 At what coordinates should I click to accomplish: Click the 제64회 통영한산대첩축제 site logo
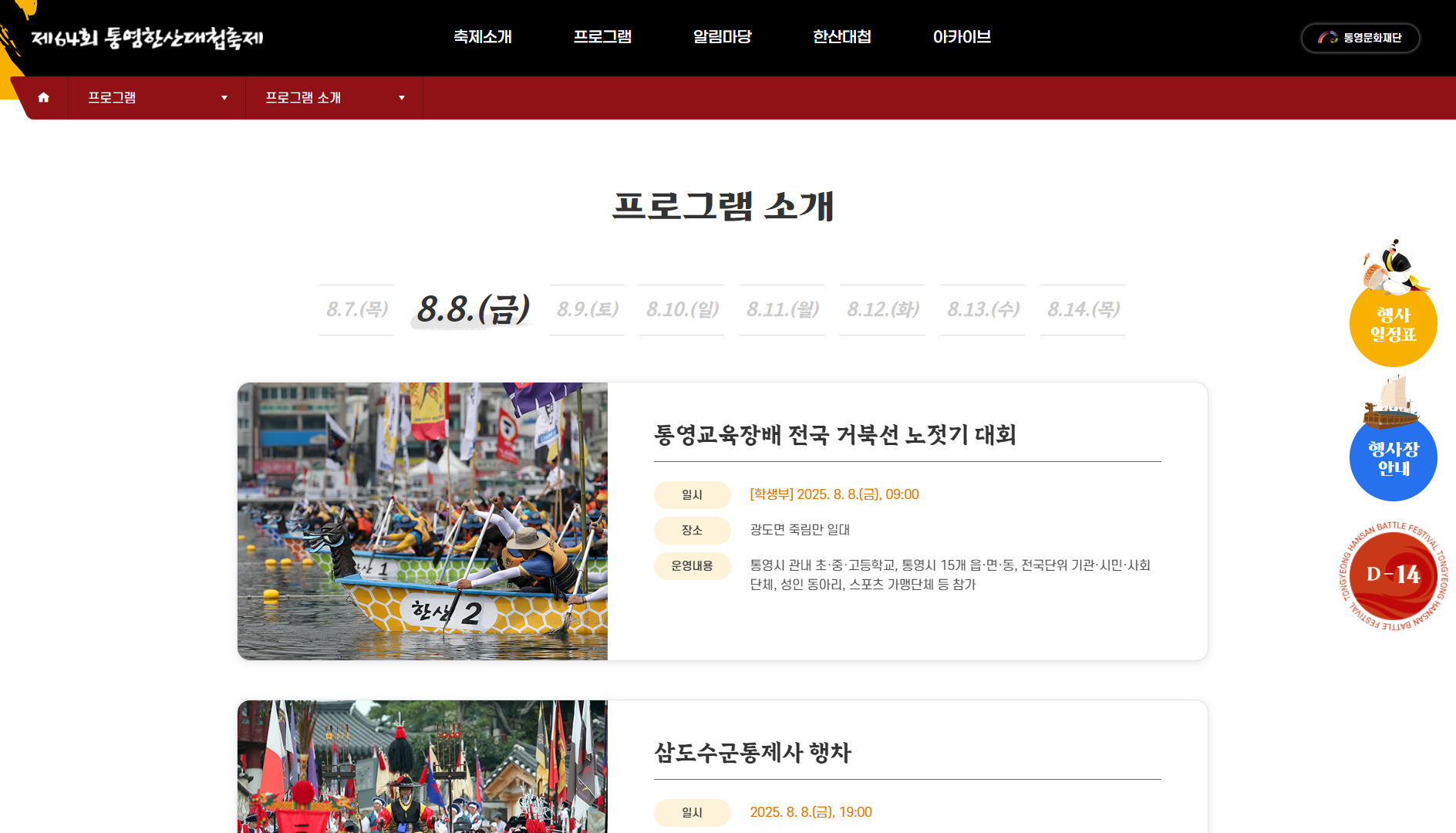(x=147, y=37)
